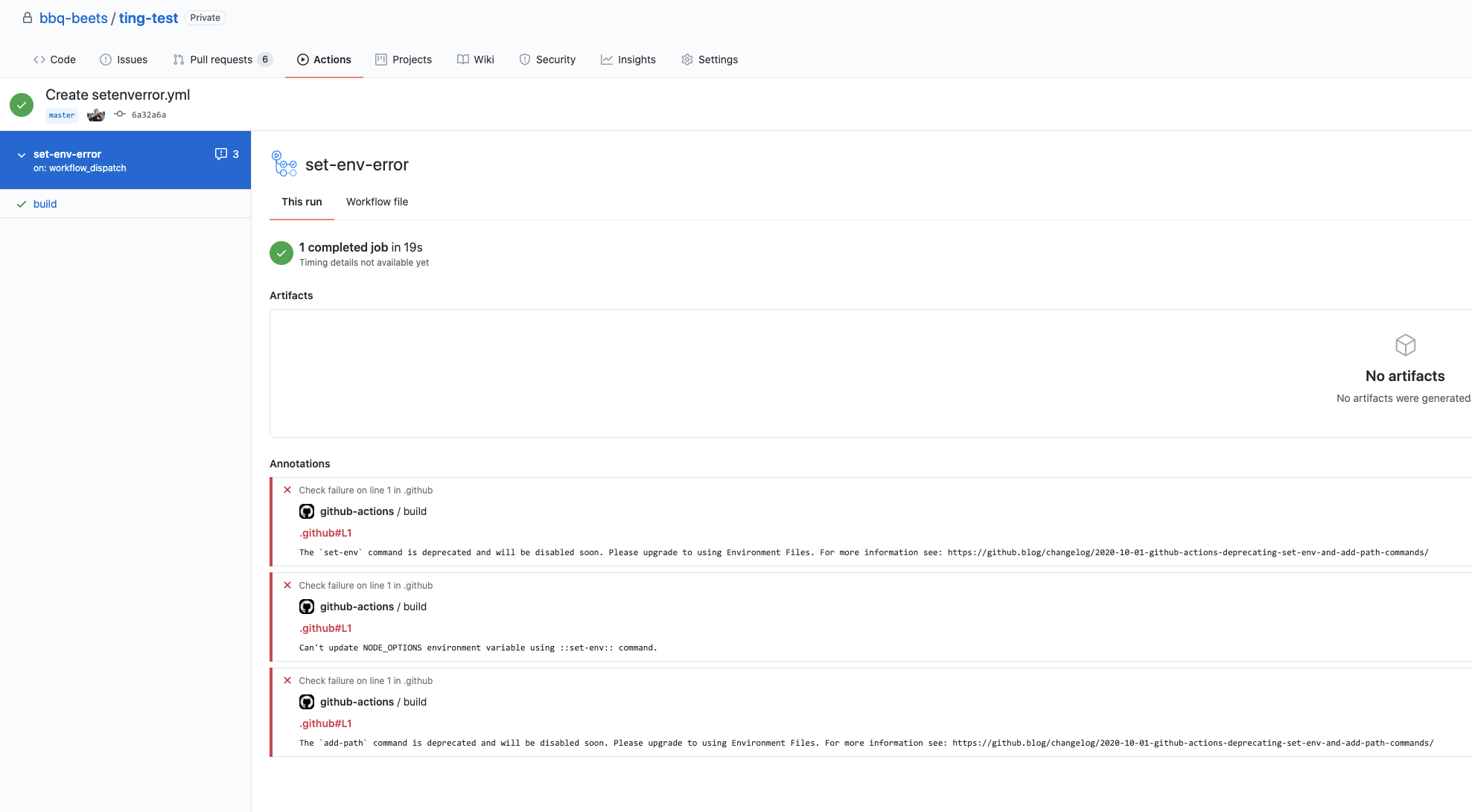Click the commit author avatar

point(96,115)
